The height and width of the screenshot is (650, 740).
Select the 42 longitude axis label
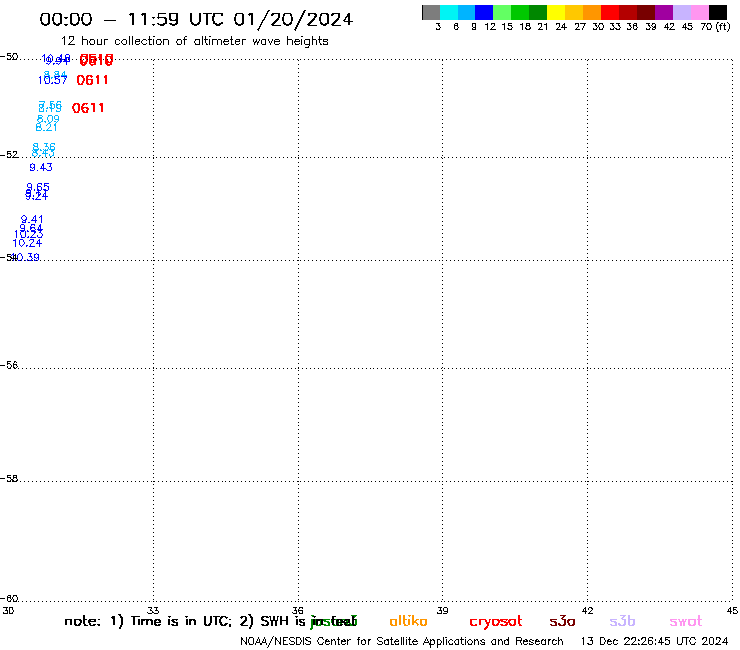pos(587,611)
